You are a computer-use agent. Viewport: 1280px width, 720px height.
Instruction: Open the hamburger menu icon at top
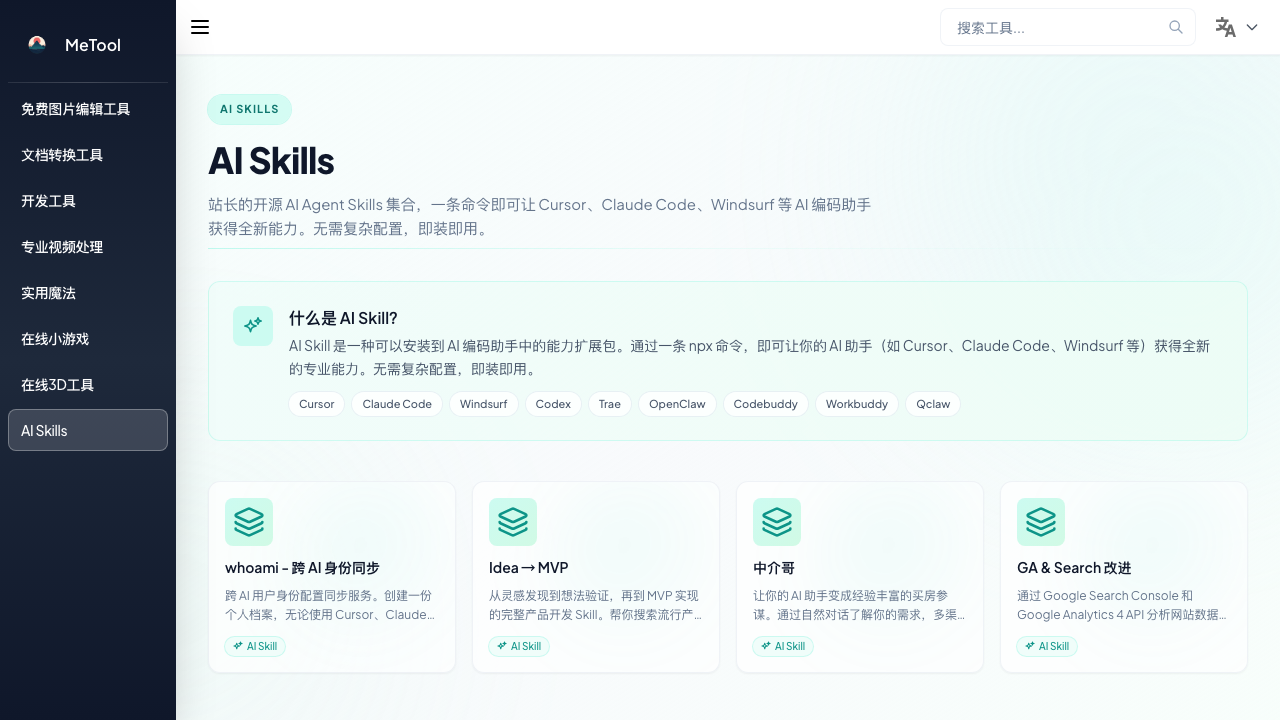pyautogui.click(x=200, y=27)
